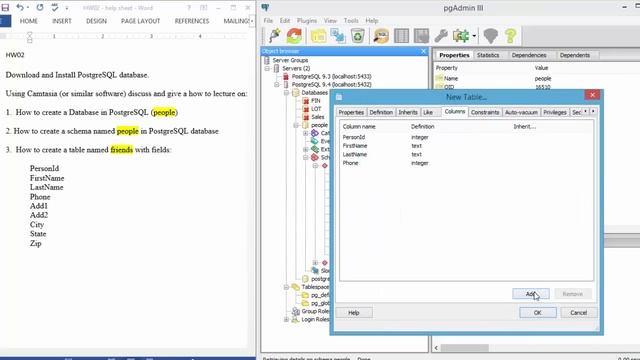Switch to the Statistics tab
This screenshot has width=640, height=360.
point(488,55)
